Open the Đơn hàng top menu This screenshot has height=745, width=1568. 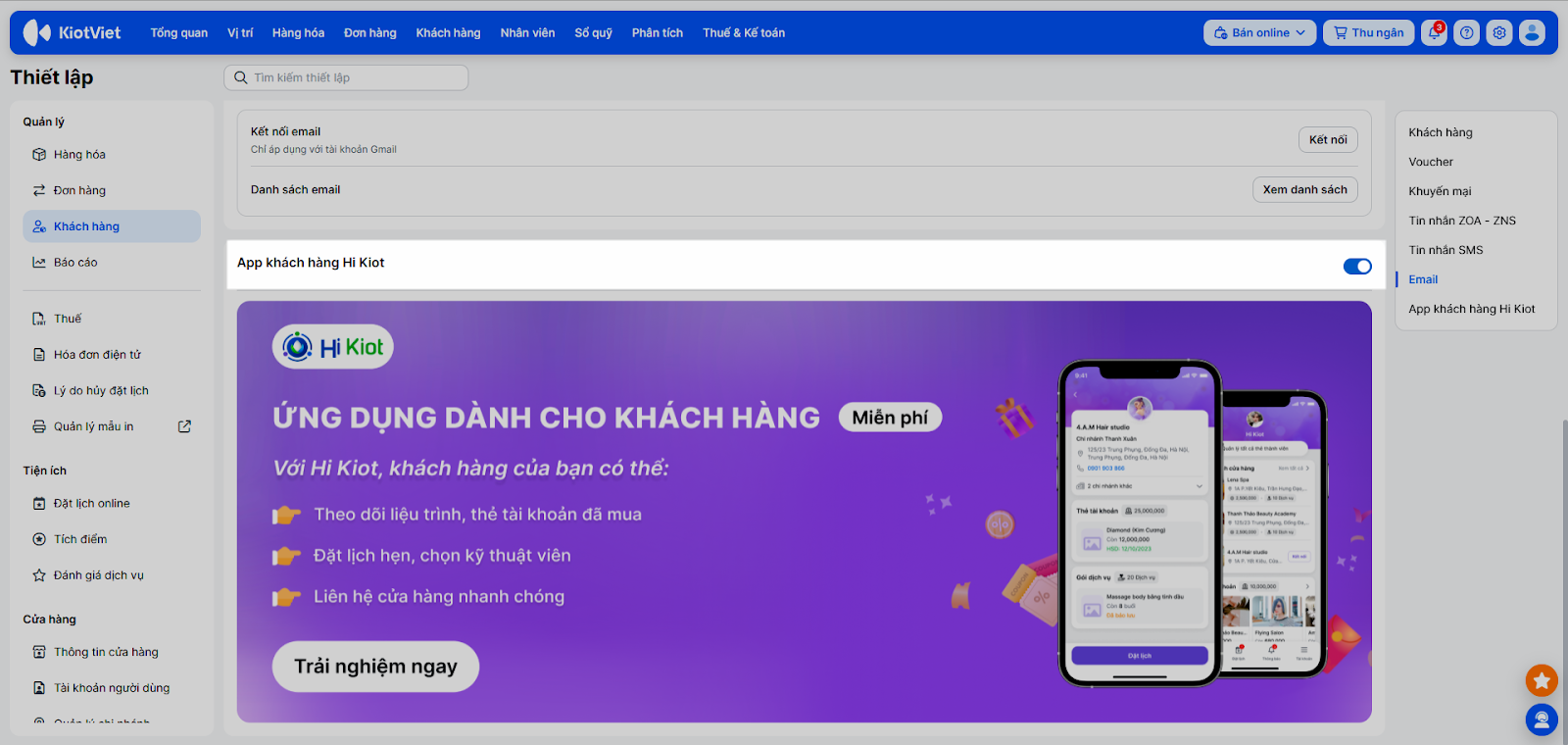pos(370,32)
